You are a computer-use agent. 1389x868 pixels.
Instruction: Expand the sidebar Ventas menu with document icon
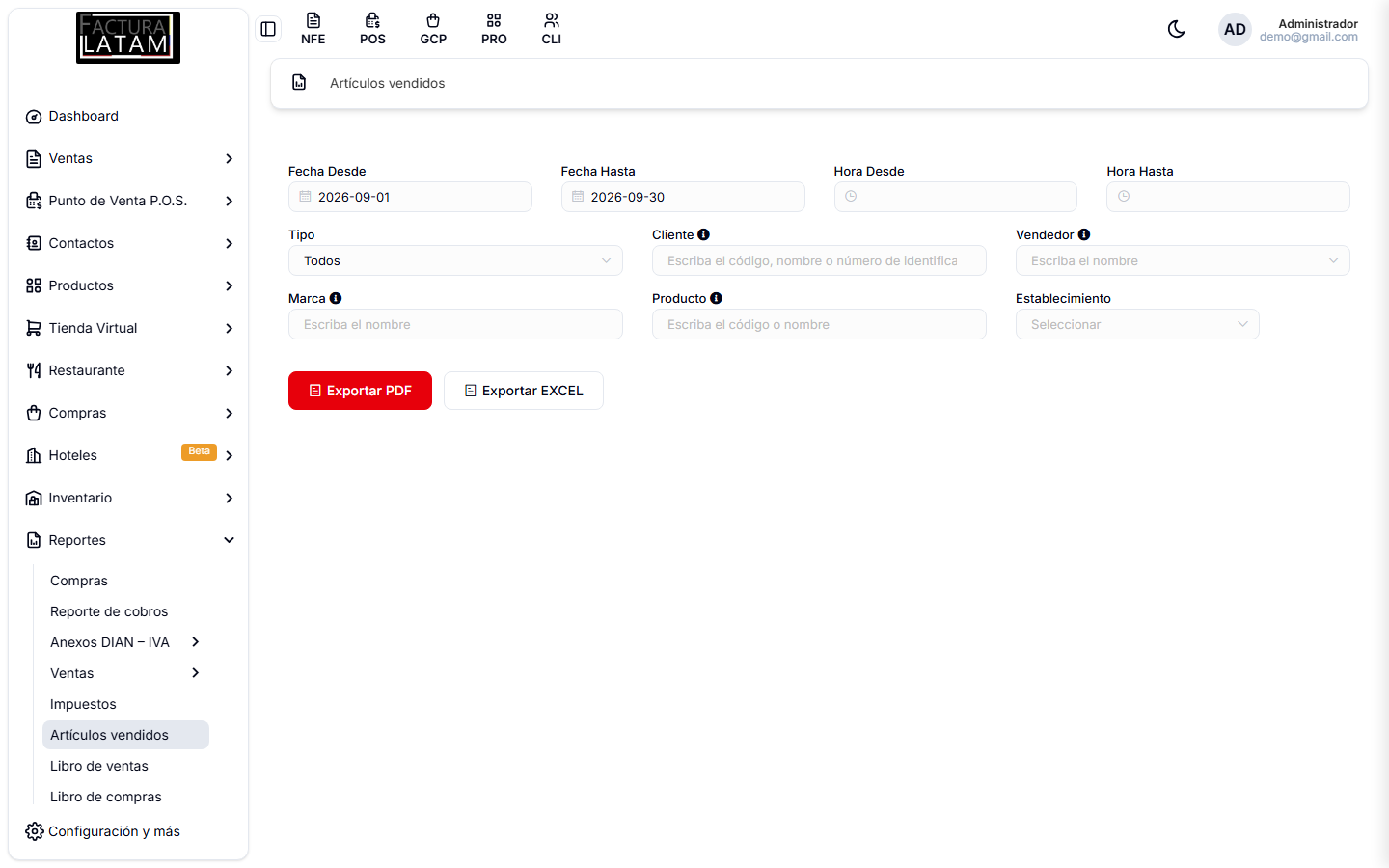(x=130, y=158)
